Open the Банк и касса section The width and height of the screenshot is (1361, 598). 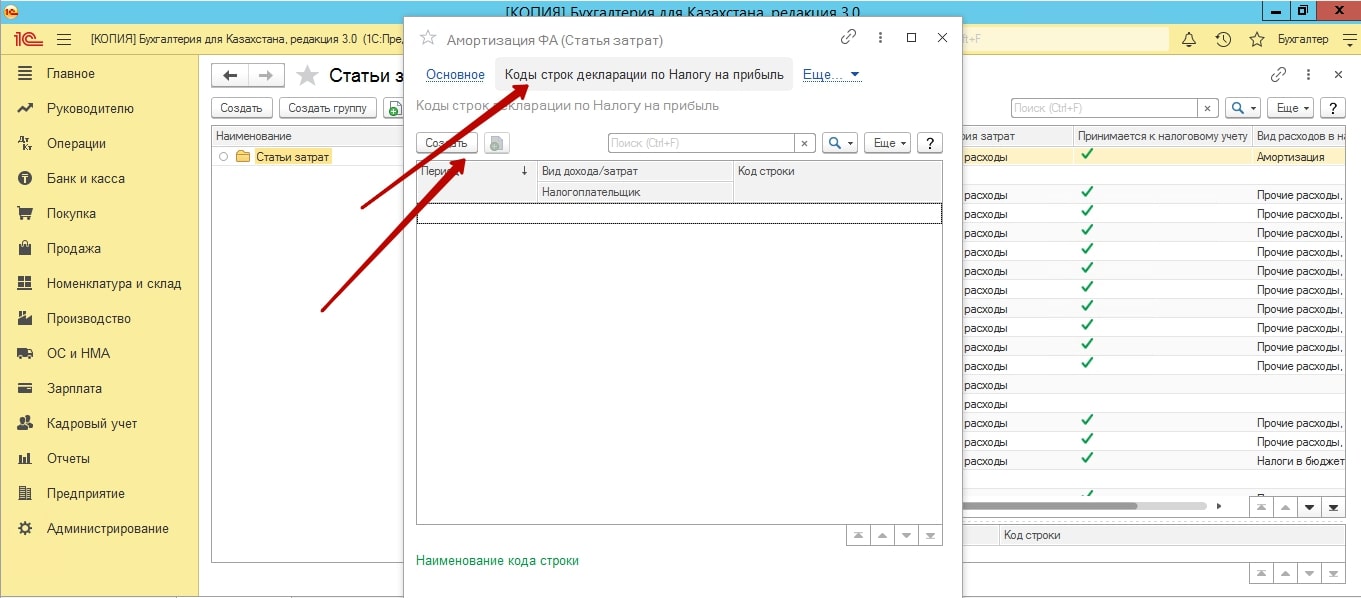85,178
